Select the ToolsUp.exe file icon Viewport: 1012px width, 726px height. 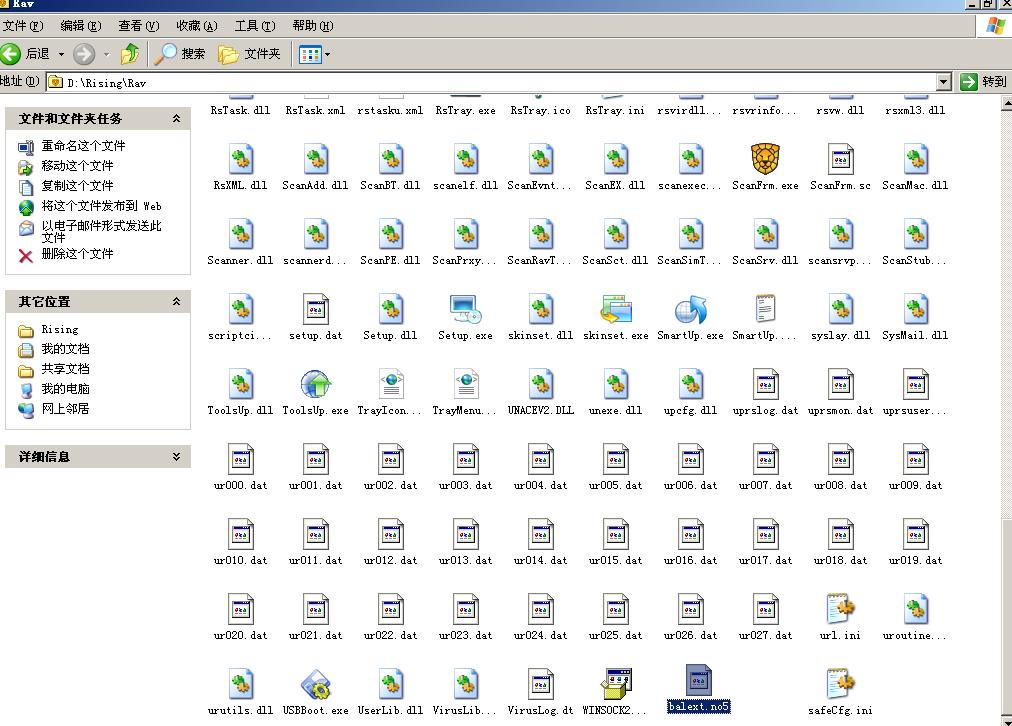315,385
